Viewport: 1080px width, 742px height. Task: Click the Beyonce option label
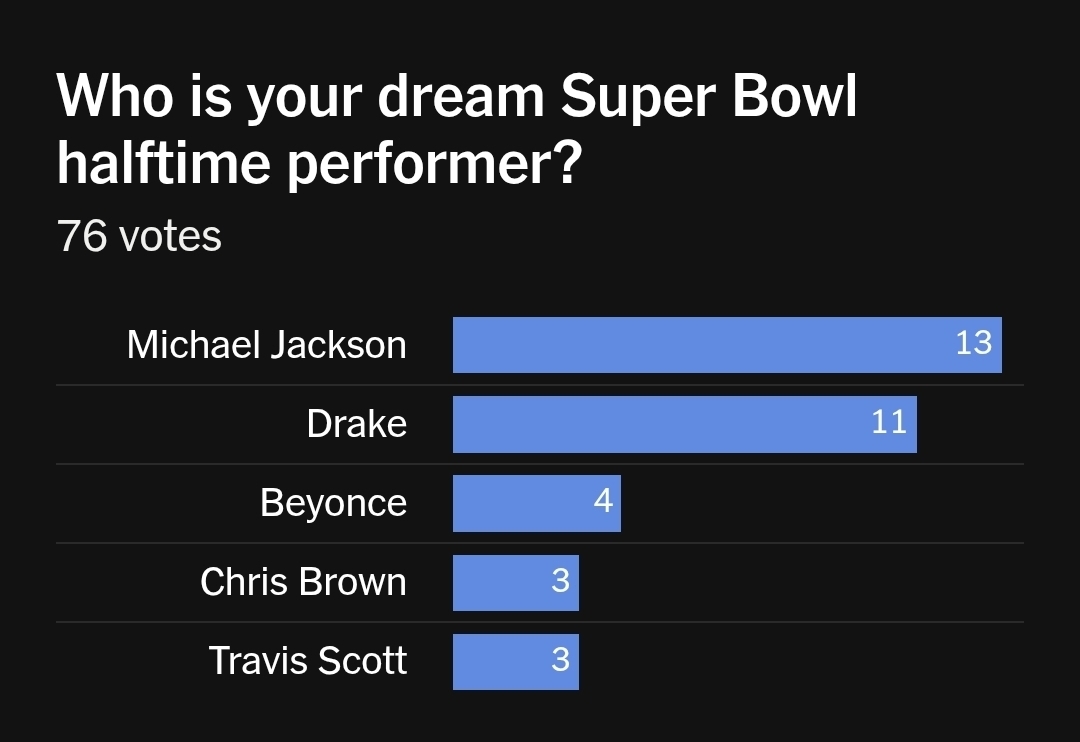point(333,503)
